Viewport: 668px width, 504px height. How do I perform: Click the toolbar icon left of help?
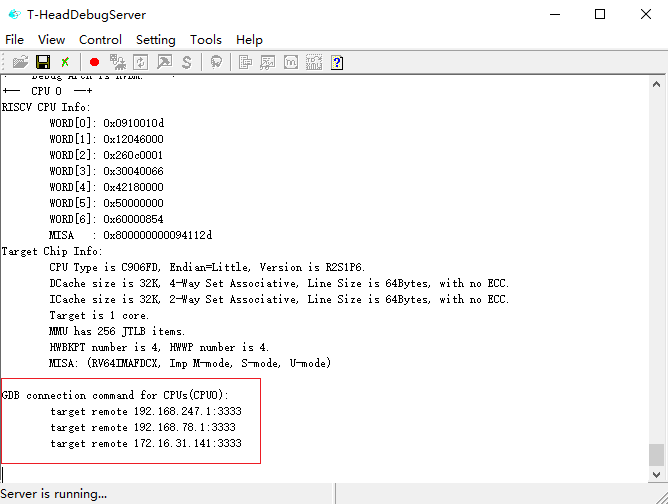314,62
